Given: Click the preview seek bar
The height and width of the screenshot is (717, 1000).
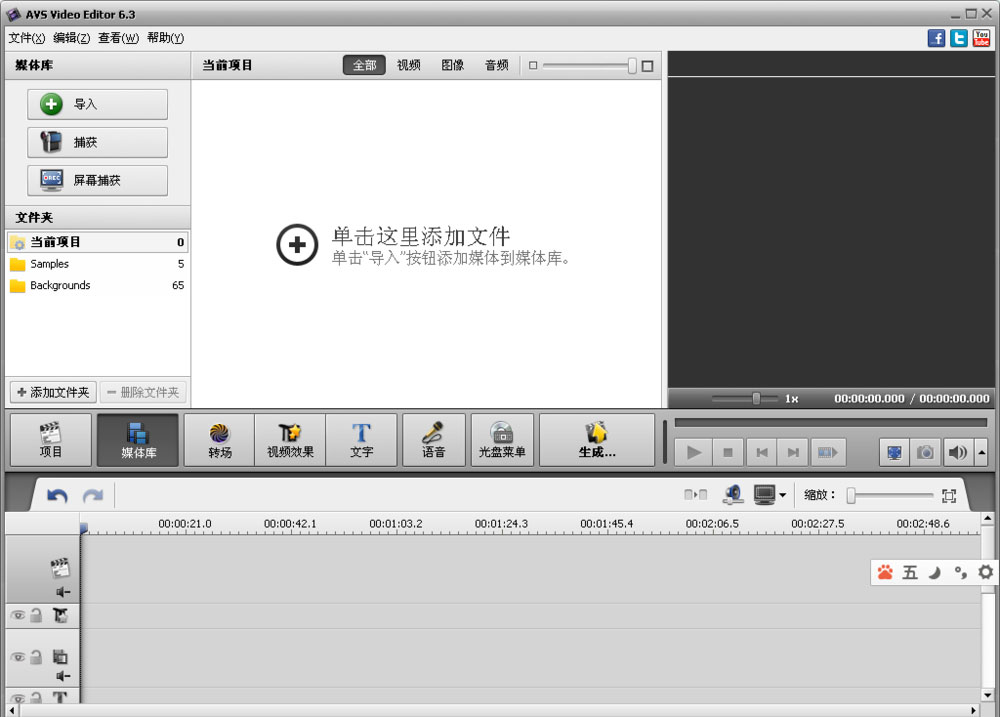Looking at the screenshot, I should pyautogui.click(x=831, y=422).
